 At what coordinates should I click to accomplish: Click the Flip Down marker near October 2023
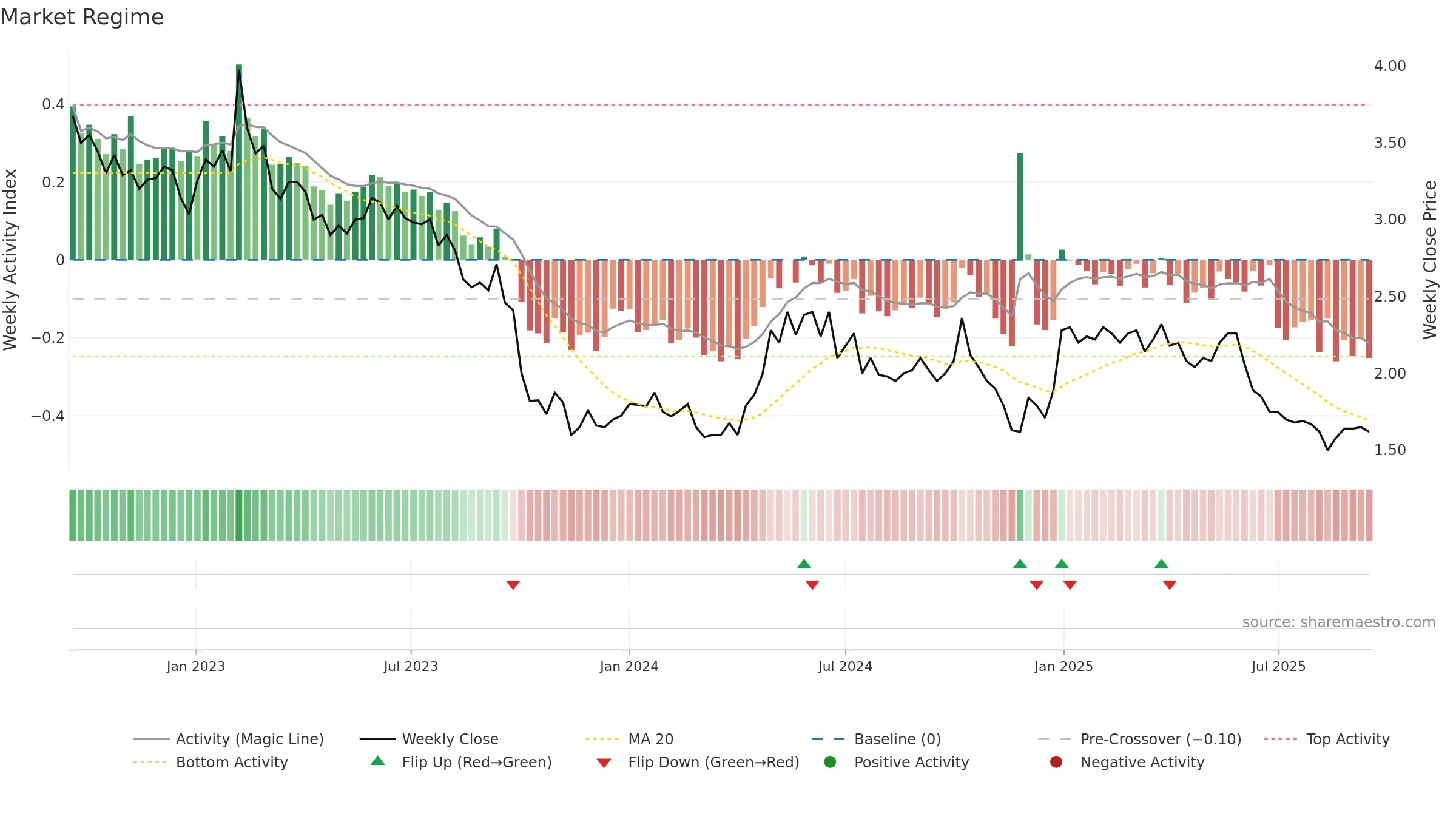[x=513, y=585]
